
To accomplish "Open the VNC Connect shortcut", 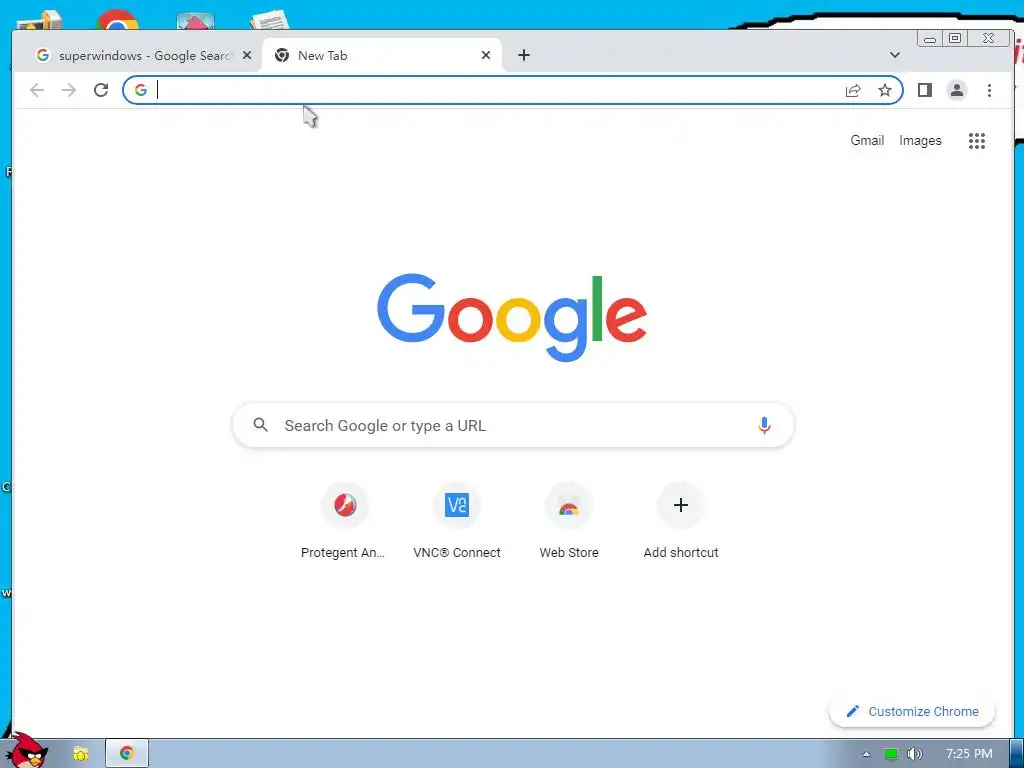I will (456, 520).
